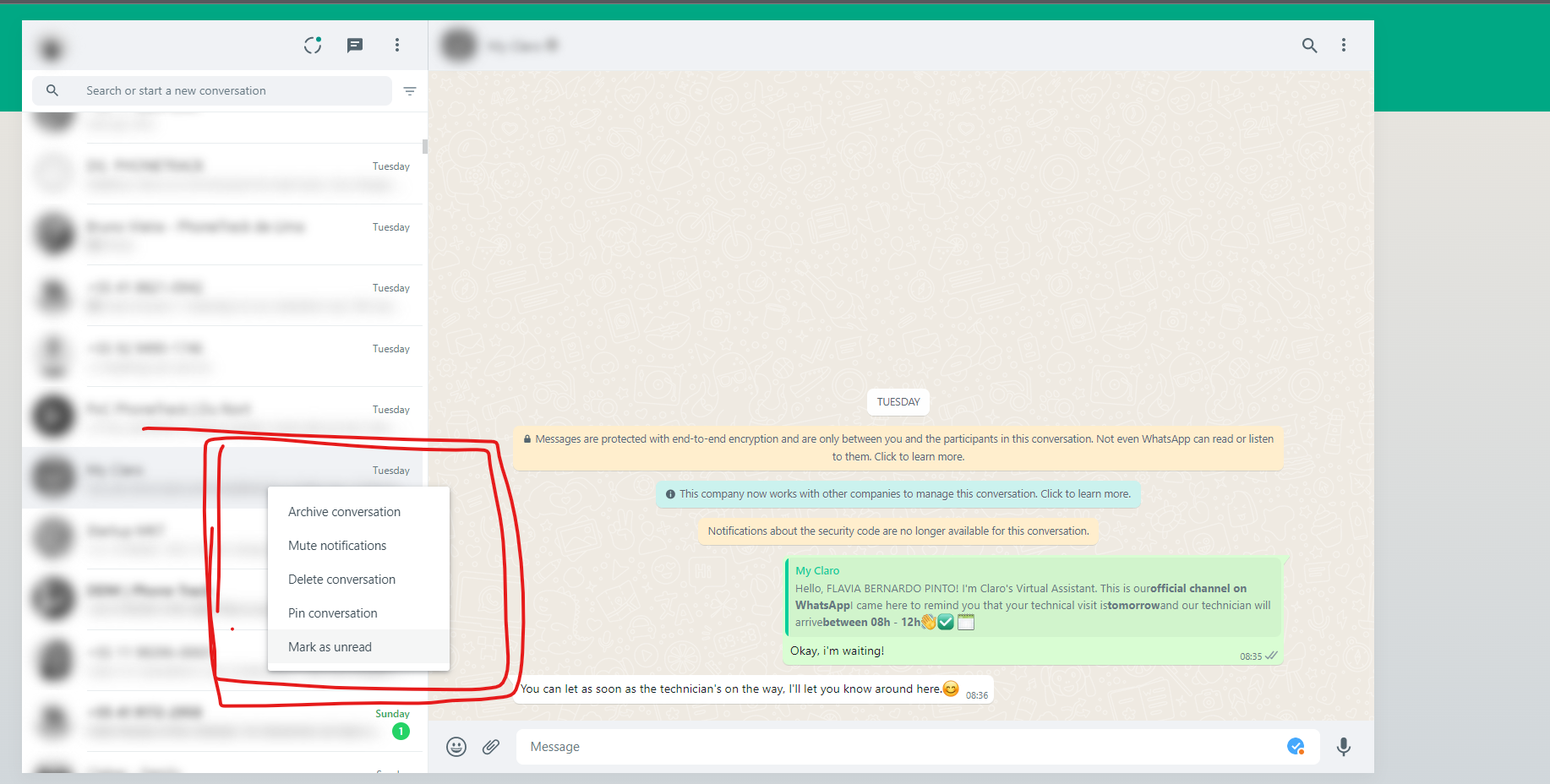The width and height of the screenshot is (1550, 784).
Task: Delete the conversation from the context menu
Action: click(x=341, y=579)
